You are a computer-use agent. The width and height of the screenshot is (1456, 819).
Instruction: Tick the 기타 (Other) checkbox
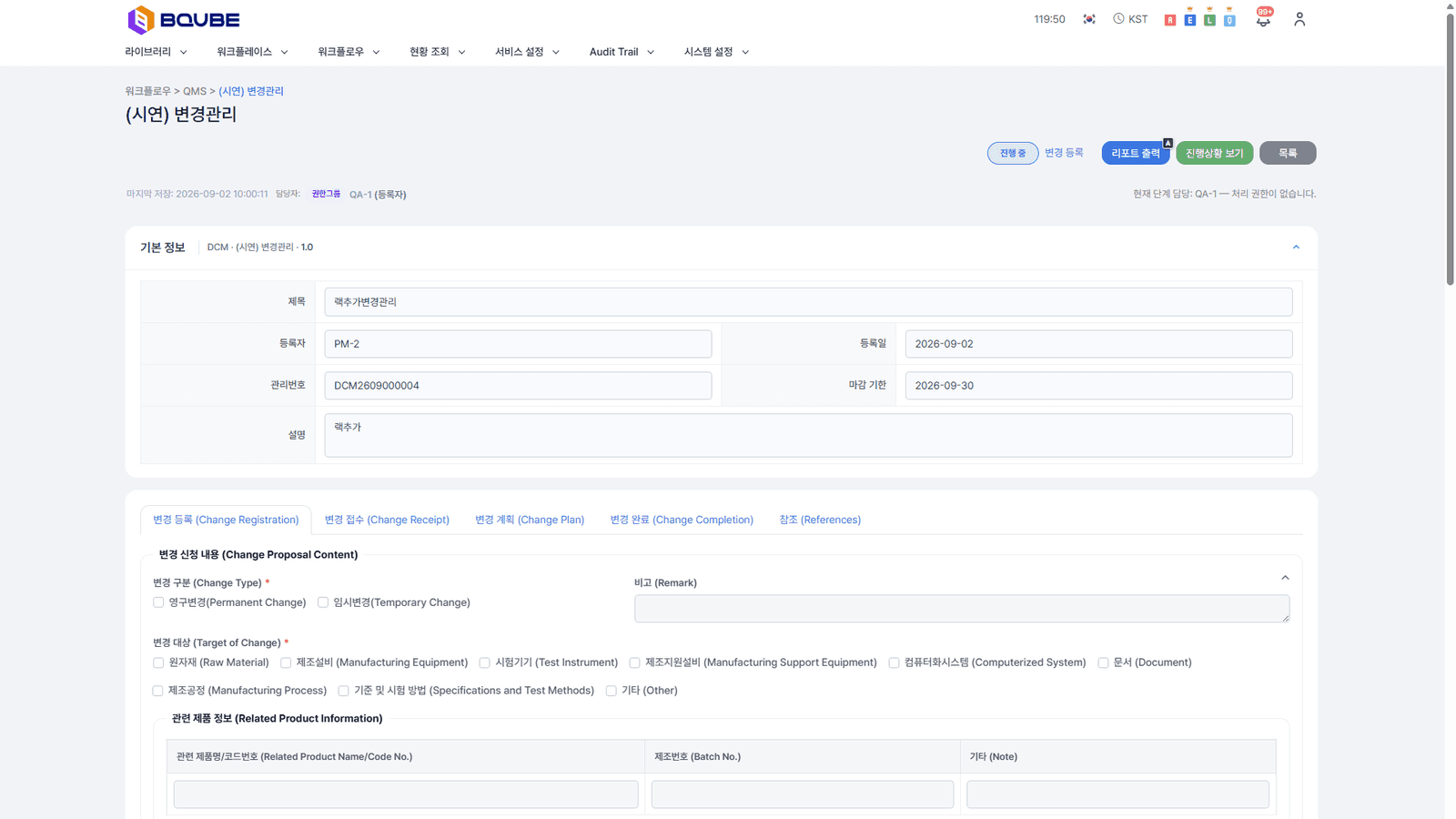click(612, 691)
